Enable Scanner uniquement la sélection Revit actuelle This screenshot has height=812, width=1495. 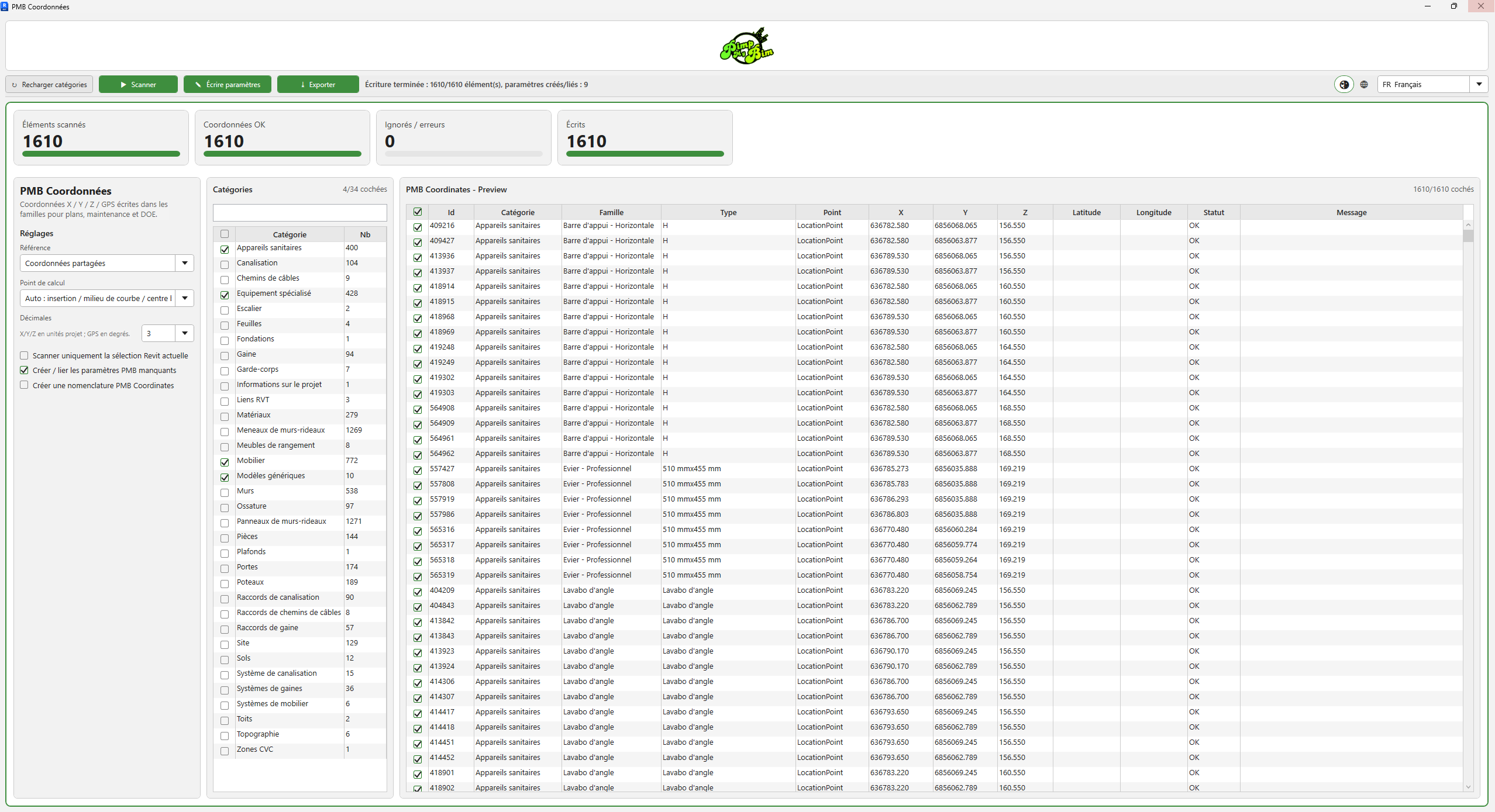[24, 355]
